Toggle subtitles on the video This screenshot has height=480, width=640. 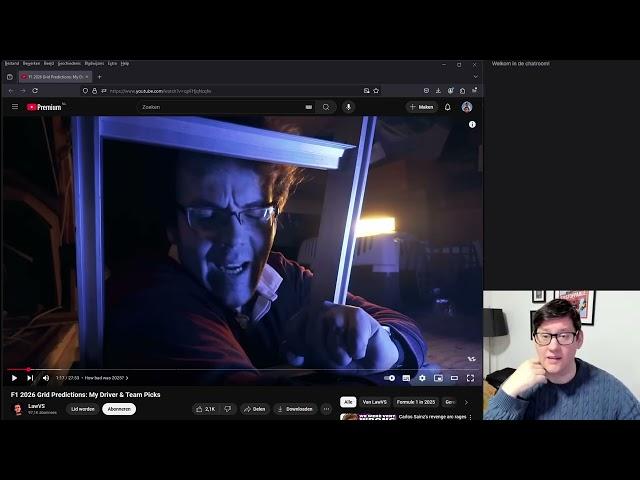click(x=406, y=378)
